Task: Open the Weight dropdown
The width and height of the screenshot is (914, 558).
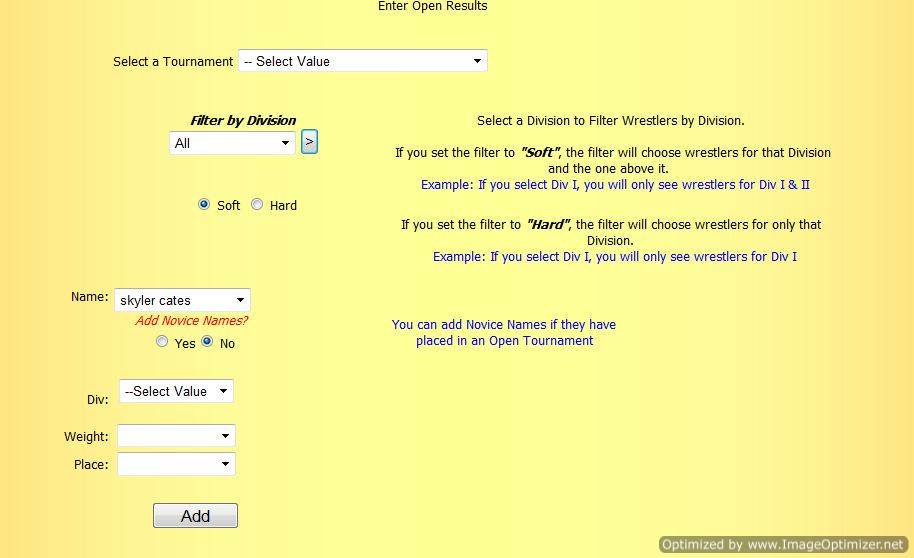Action: 176,436
